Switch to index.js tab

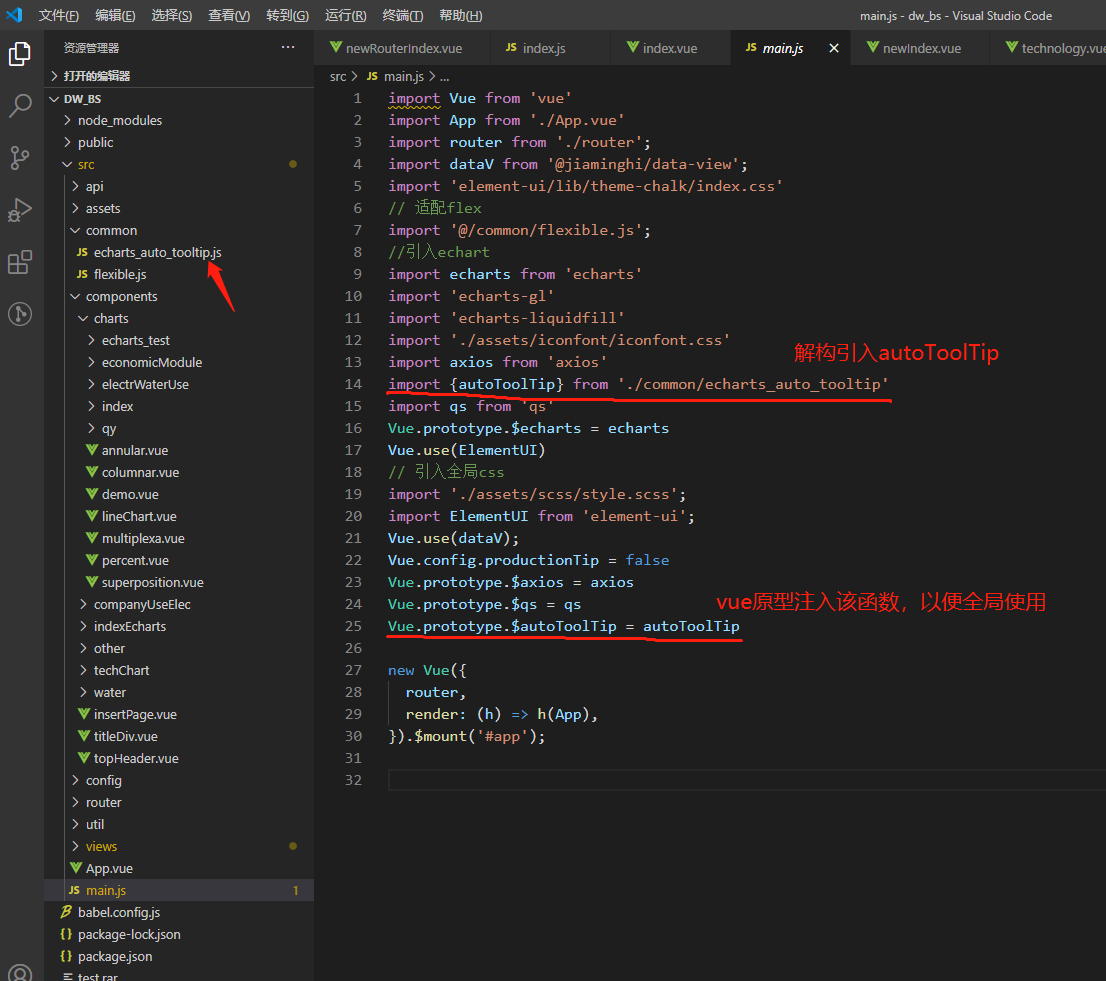pyautogui.click(x=550, y=48)
